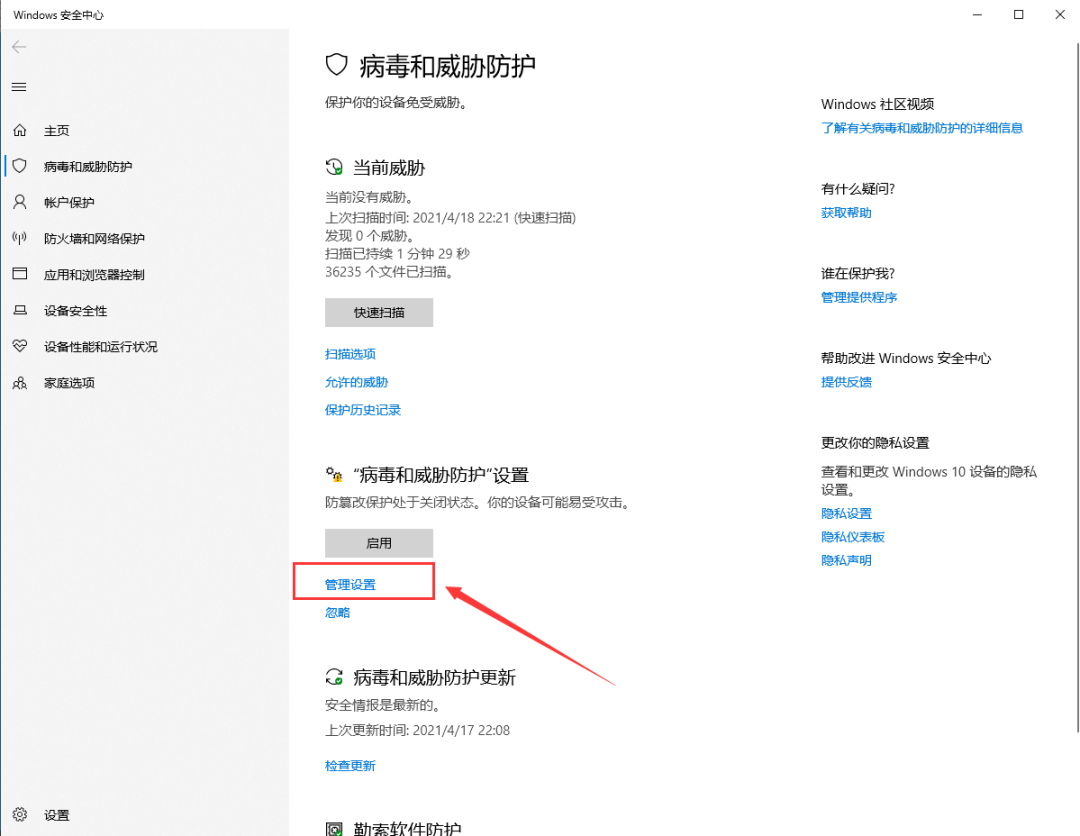Image resolution: width=1080 pixels, height=836 pixels.
Task: Open the 主页 home icon
Action: 19,130
